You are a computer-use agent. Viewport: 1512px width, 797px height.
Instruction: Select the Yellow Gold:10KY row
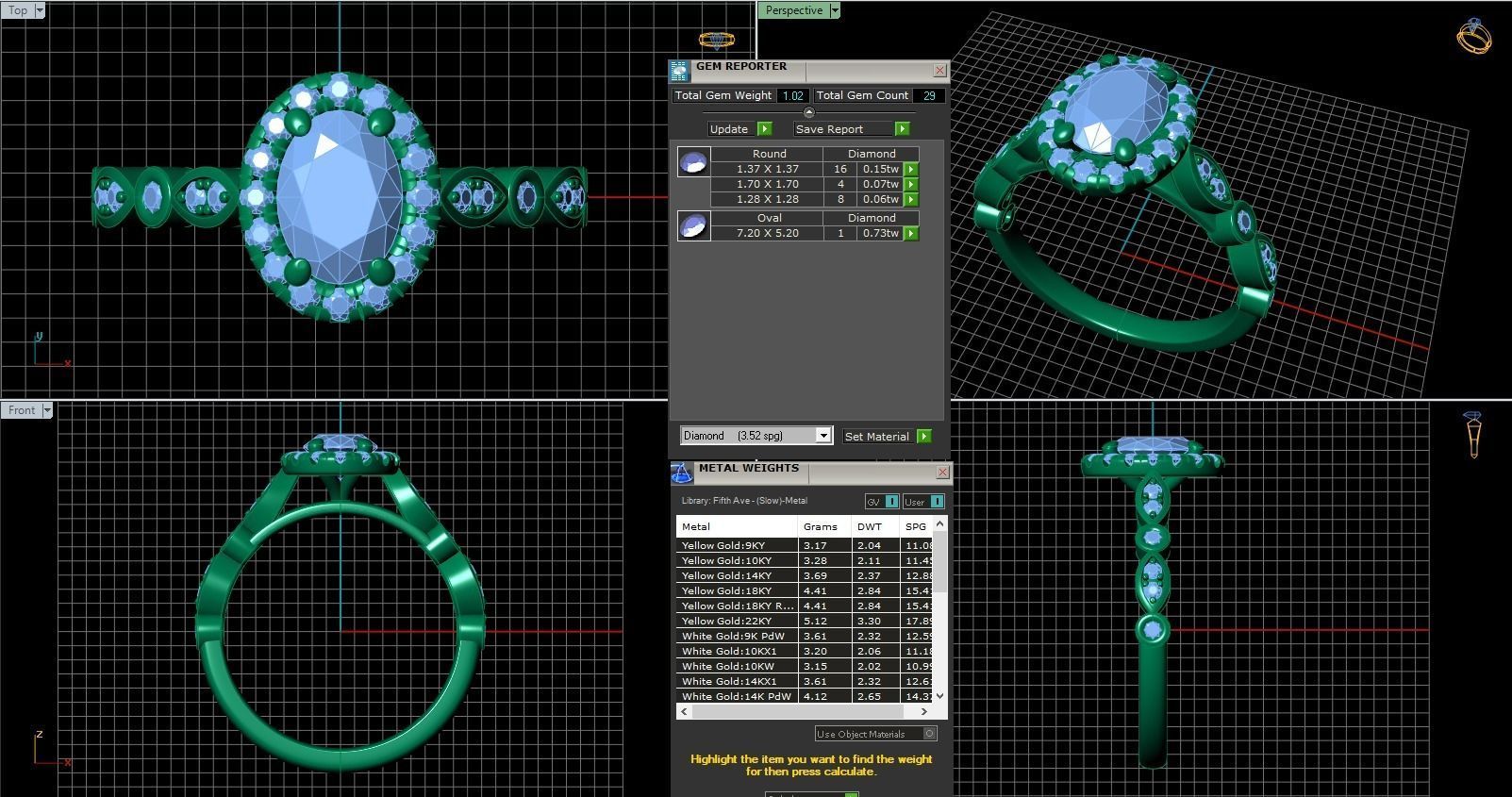(805, 560)
